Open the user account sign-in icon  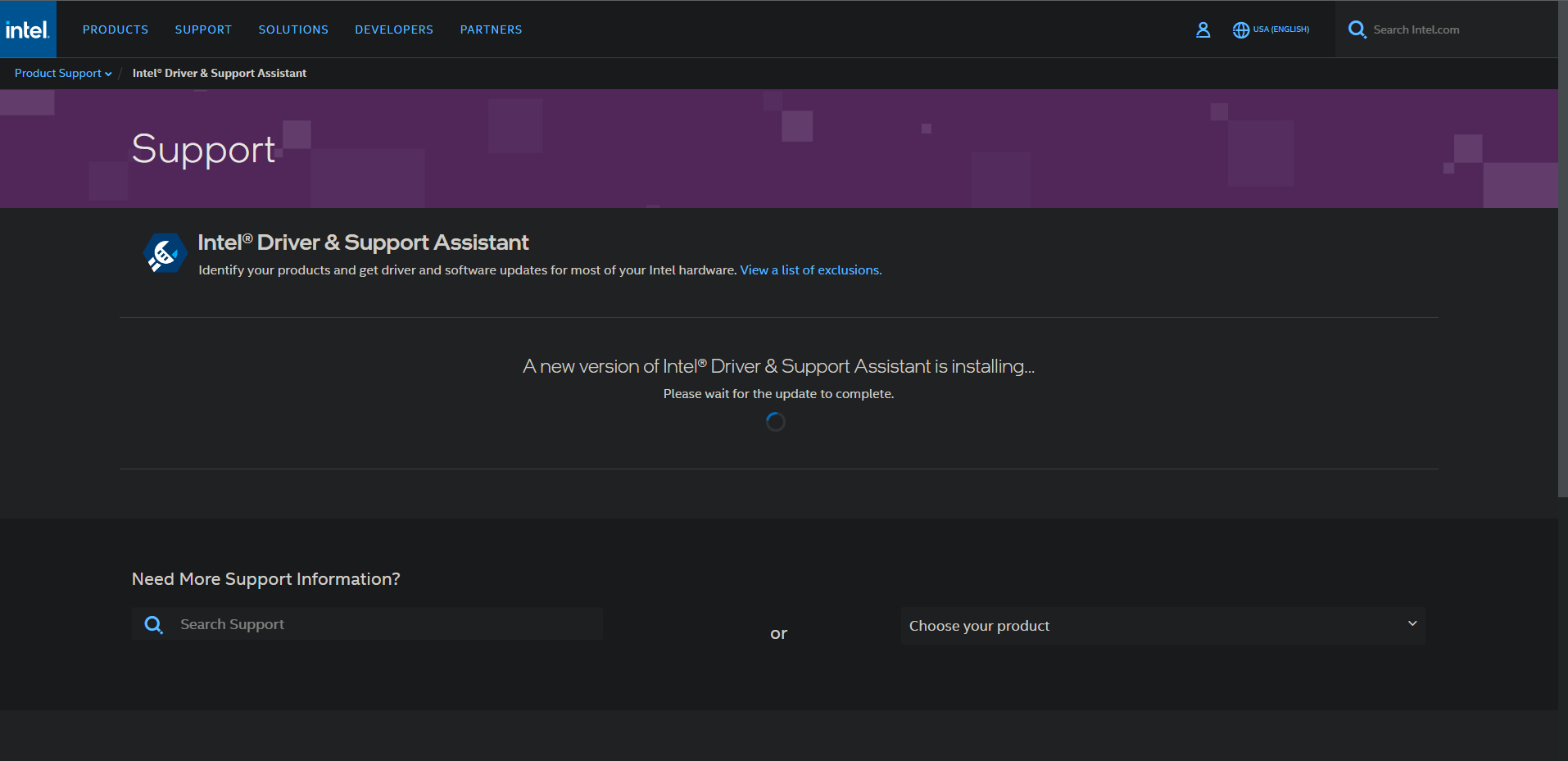1203,29
